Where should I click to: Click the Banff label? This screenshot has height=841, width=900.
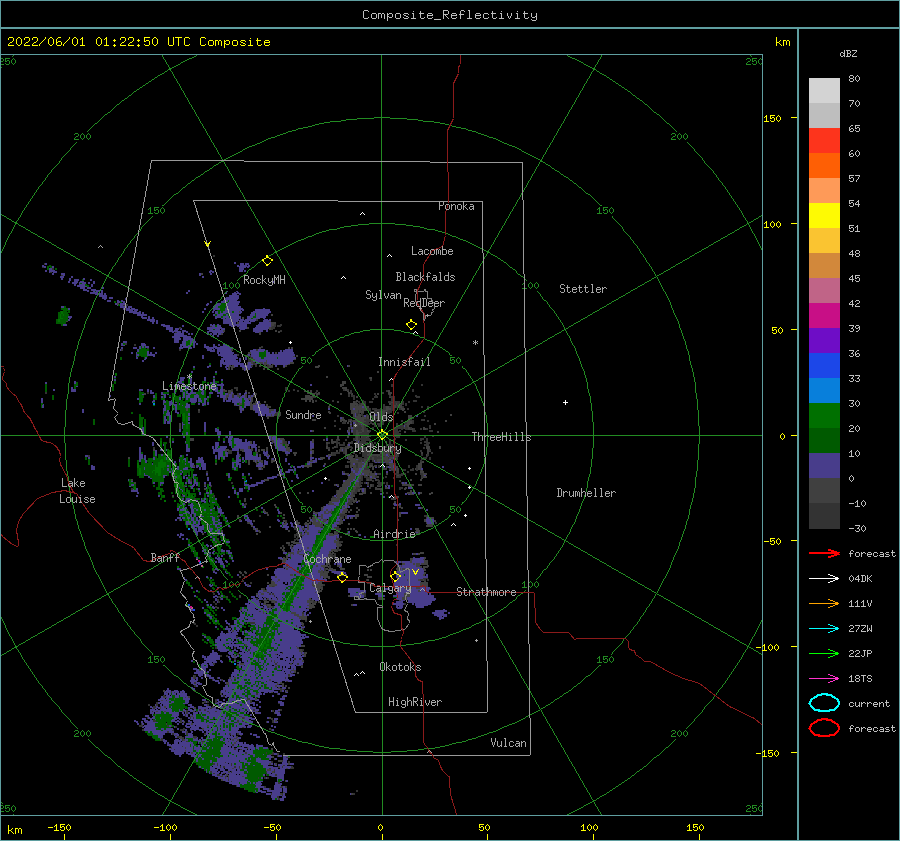(x=165, y=557)
